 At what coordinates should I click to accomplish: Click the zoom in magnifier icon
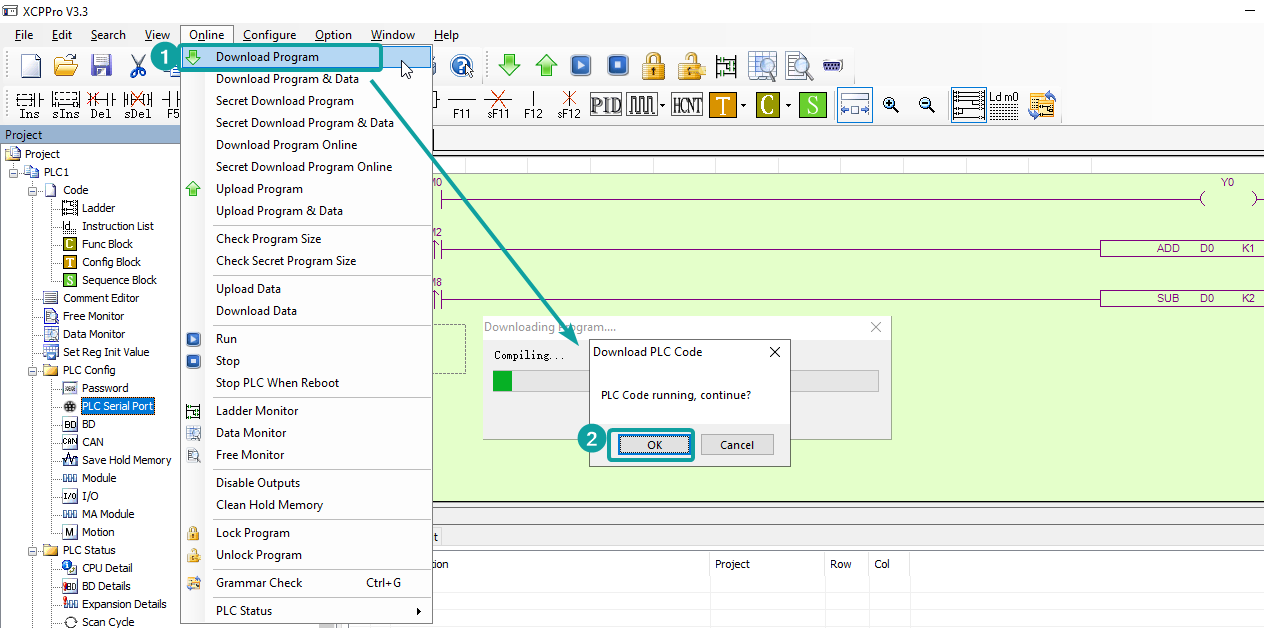890,105
